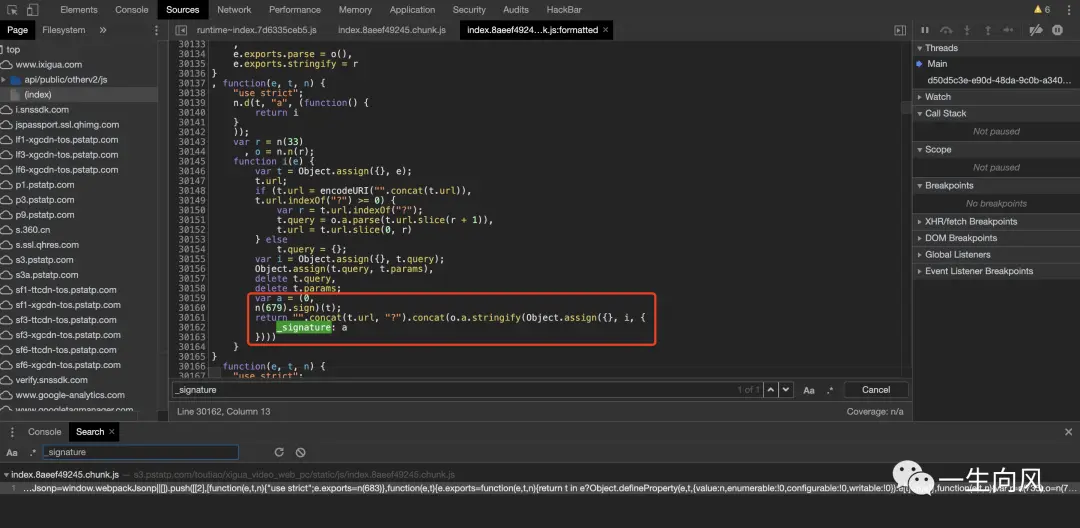The height and width of the screenshot is (528, 1080).
Task: Show more navigator tabs via the double chevron
Action: [103, 30]
